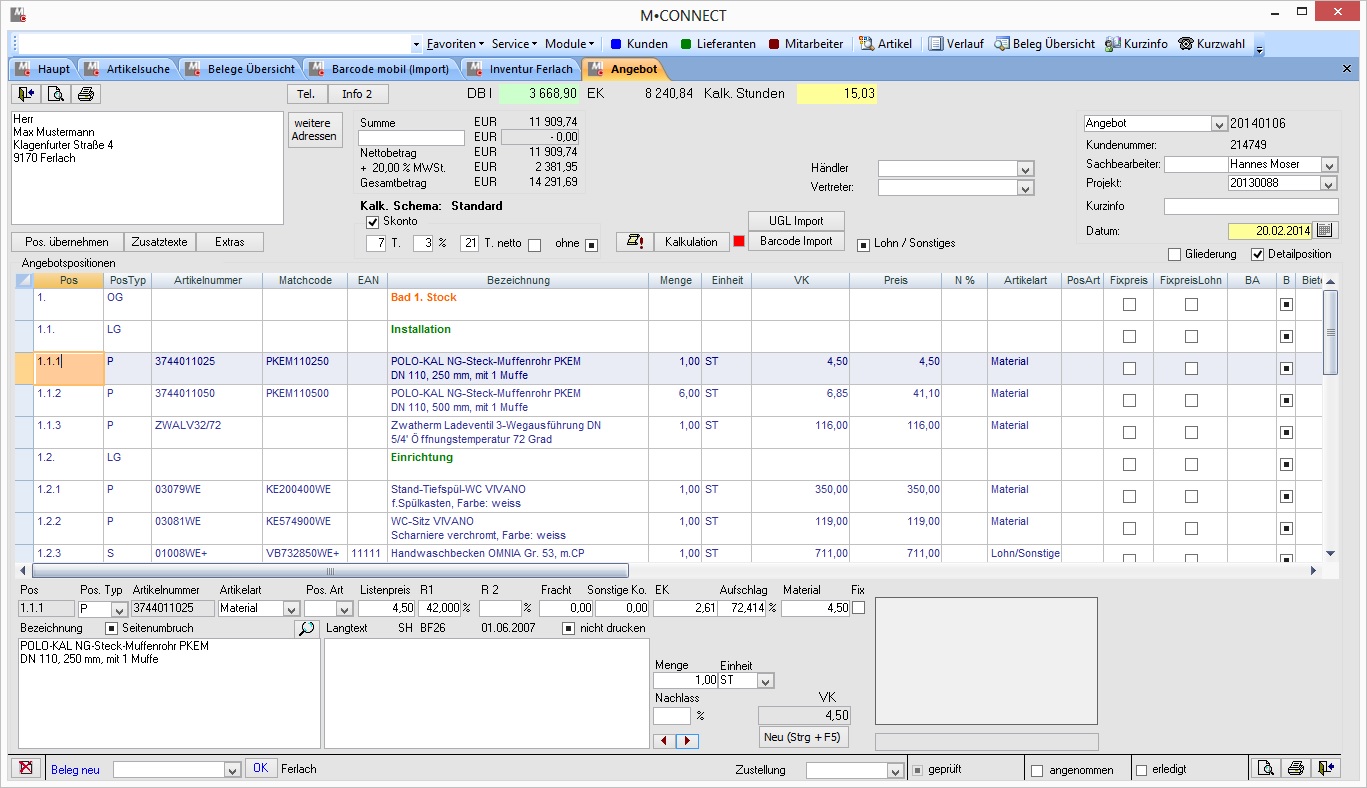Switch to the Artikelsuche tab

(x=127, y=69)
